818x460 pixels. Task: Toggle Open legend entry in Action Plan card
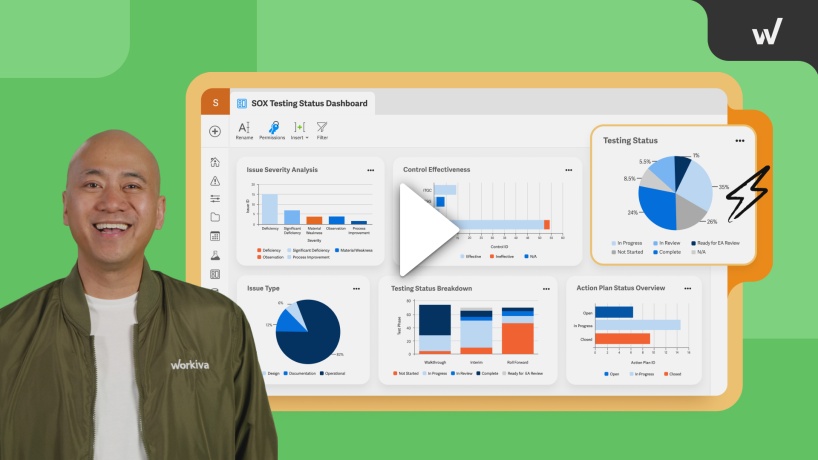(612, 374)
